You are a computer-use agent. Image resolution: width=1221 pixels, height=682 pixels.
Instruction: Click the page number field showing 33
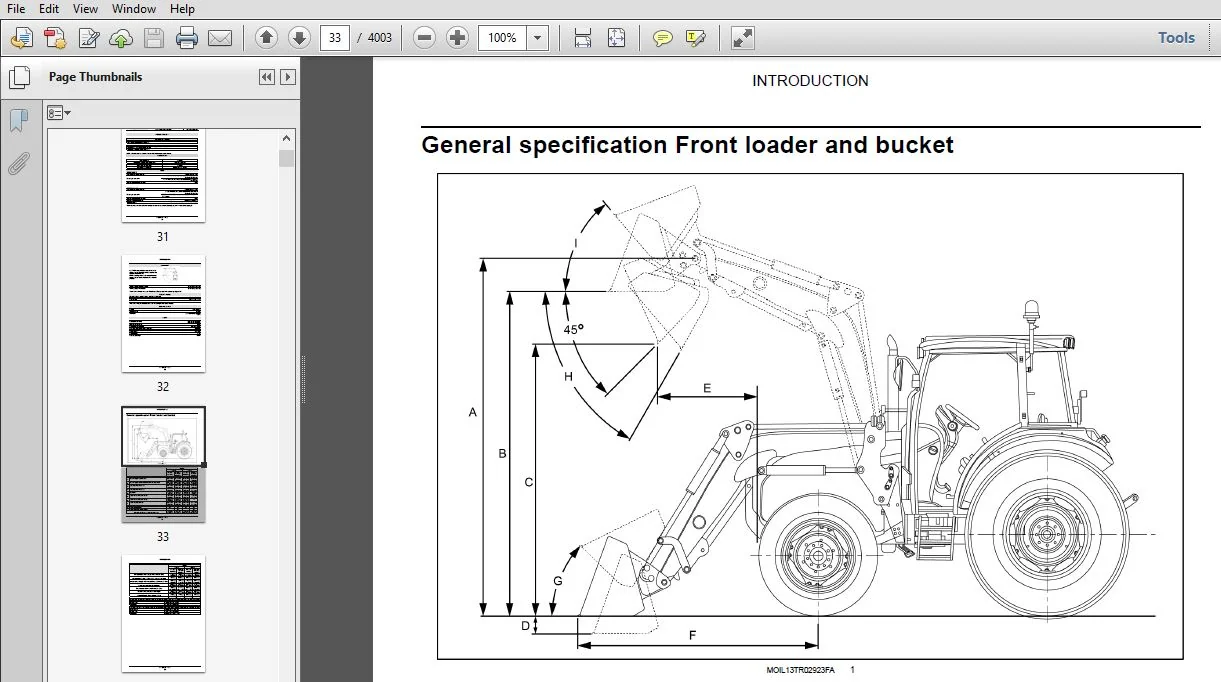coord(334,38)
